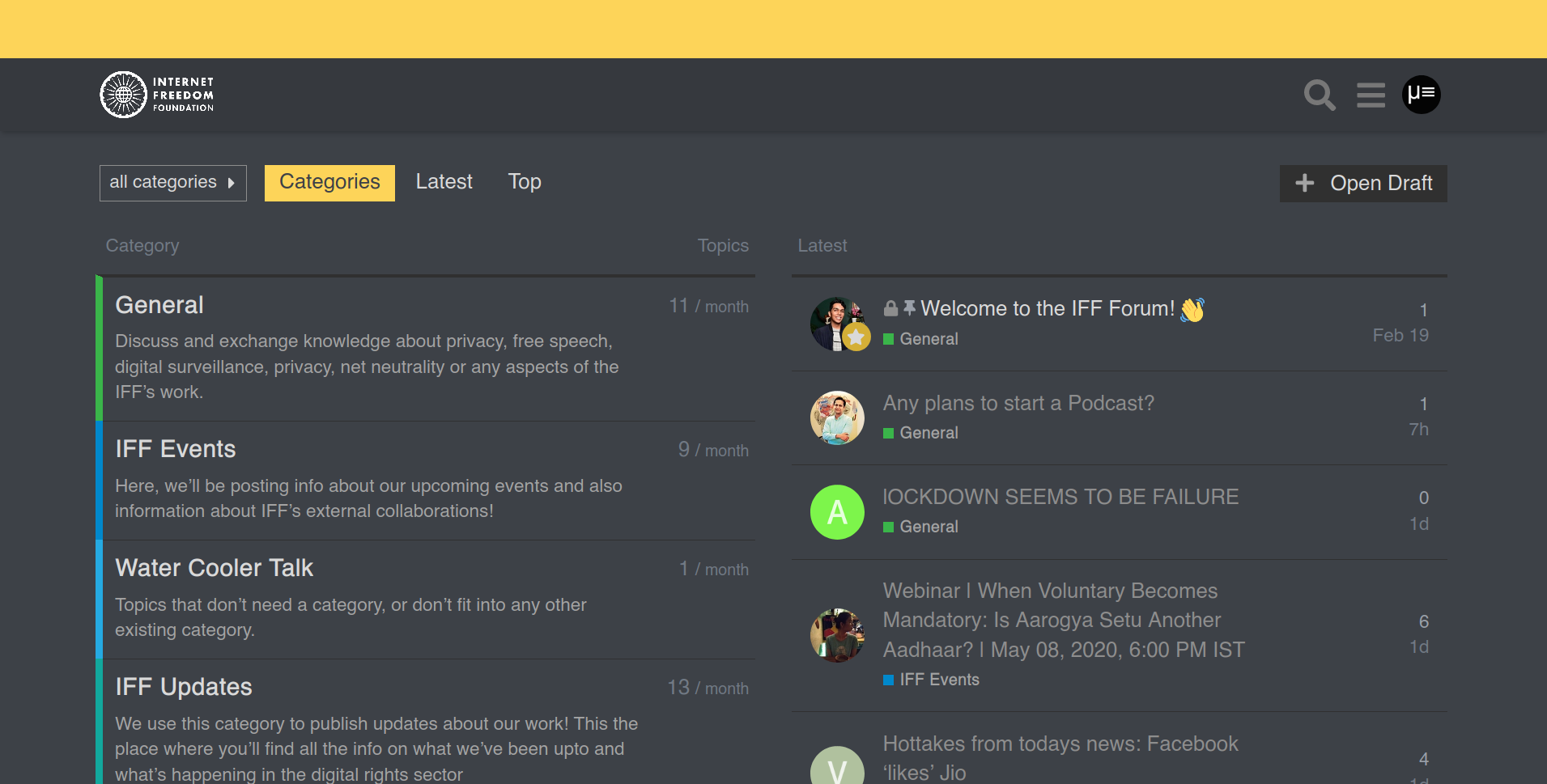Click the Internet Freedom Foundation logo
This screenshot has height=784, width=1547.
point(157,95)
